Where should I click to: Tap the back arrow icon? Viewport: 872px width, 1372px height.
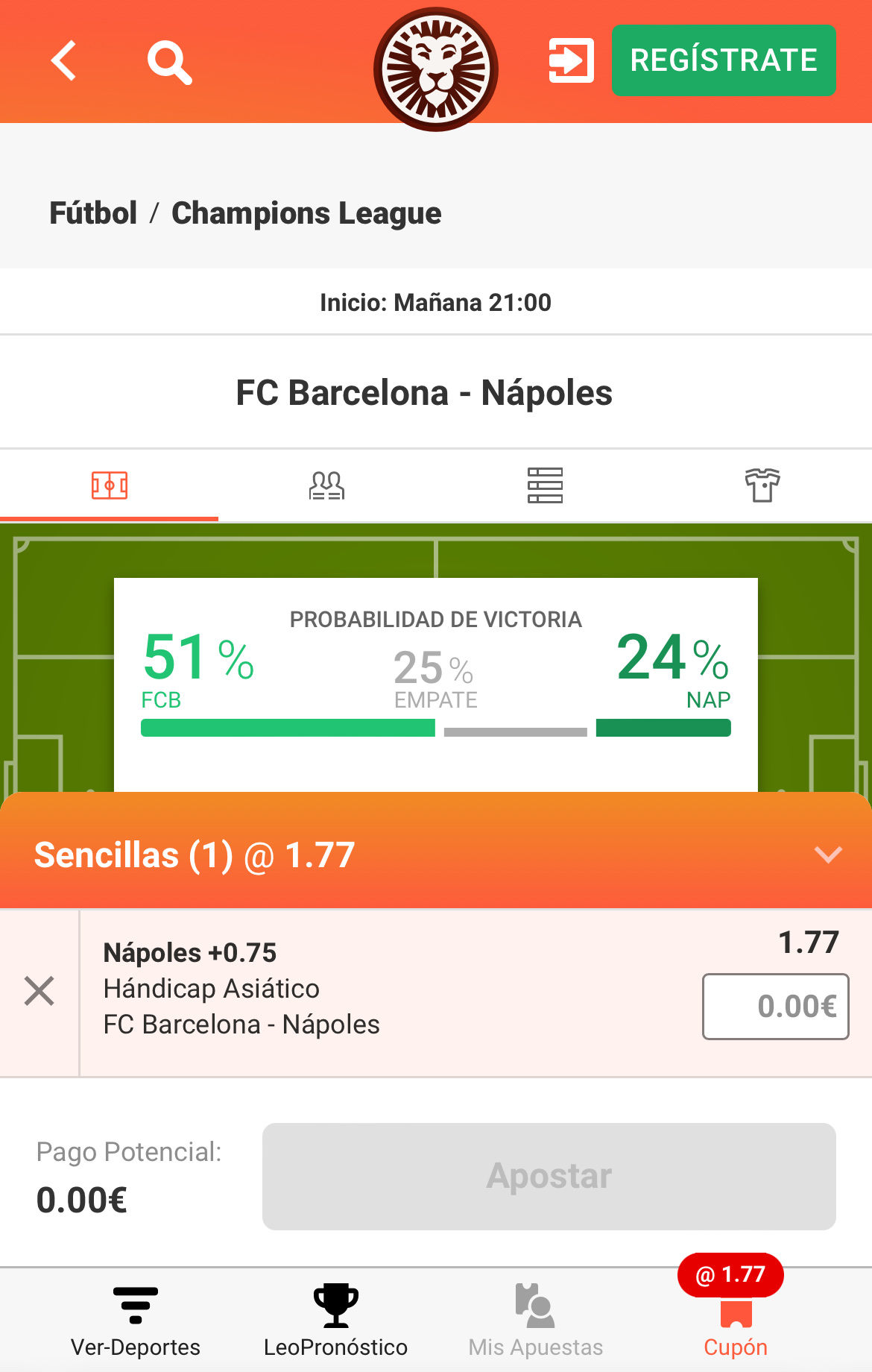[x=64, y=61]
